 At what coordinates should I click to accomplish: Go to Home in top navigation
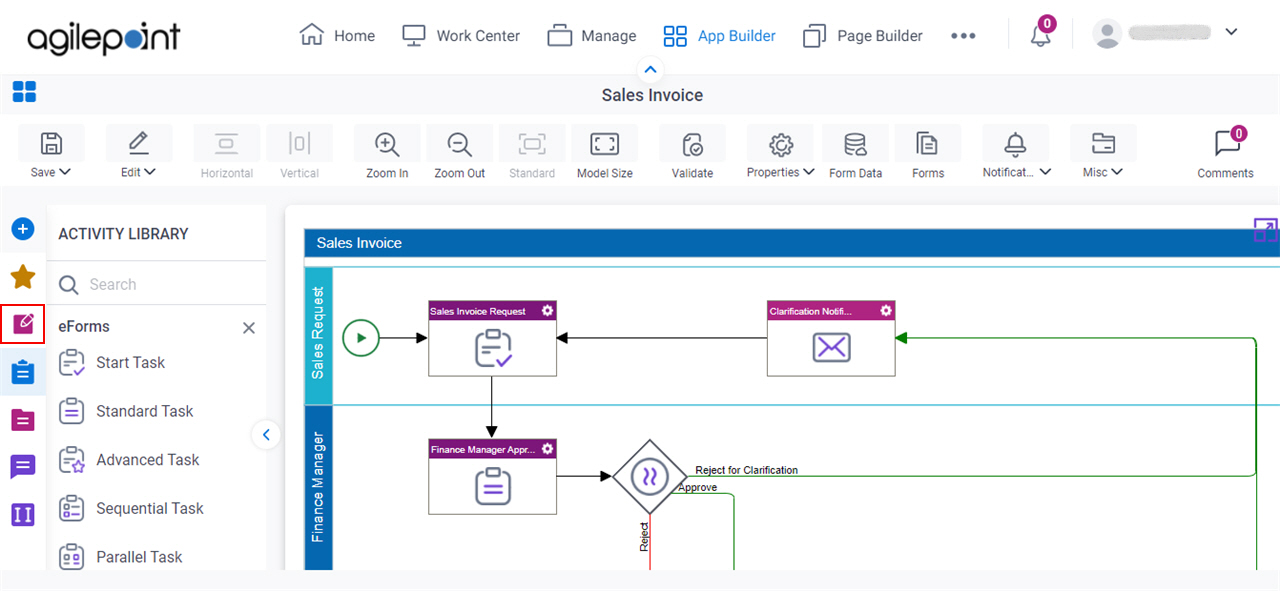[x=338, y=35]
